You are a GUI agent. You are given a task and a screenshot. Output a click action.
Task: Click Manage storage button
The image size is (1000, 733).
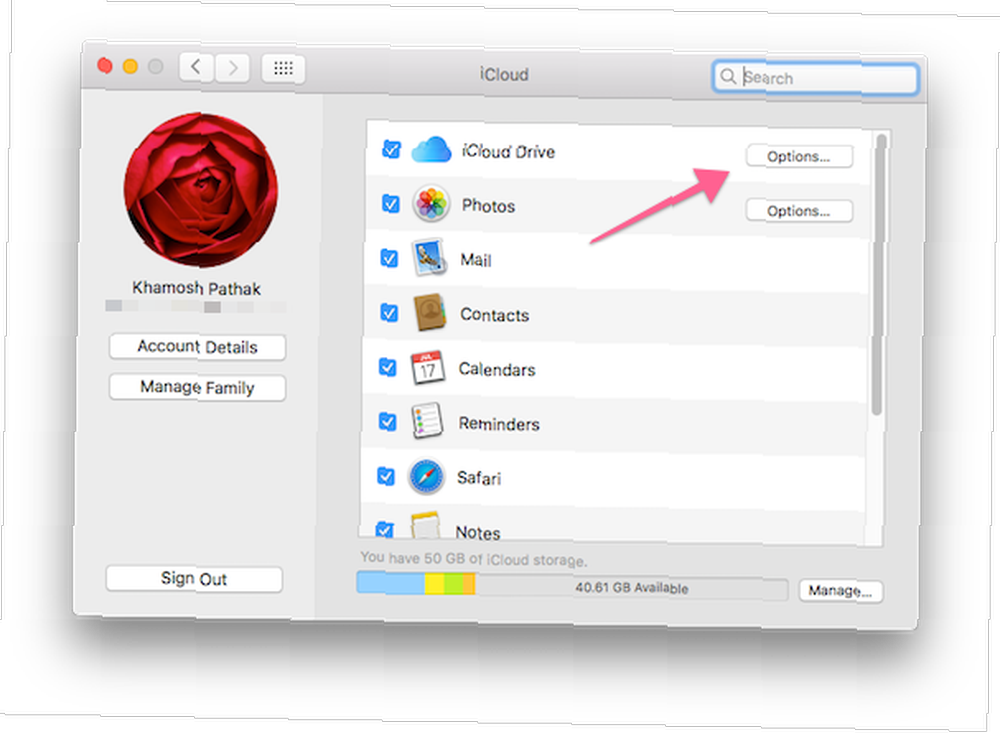click(x=841, y=591)
